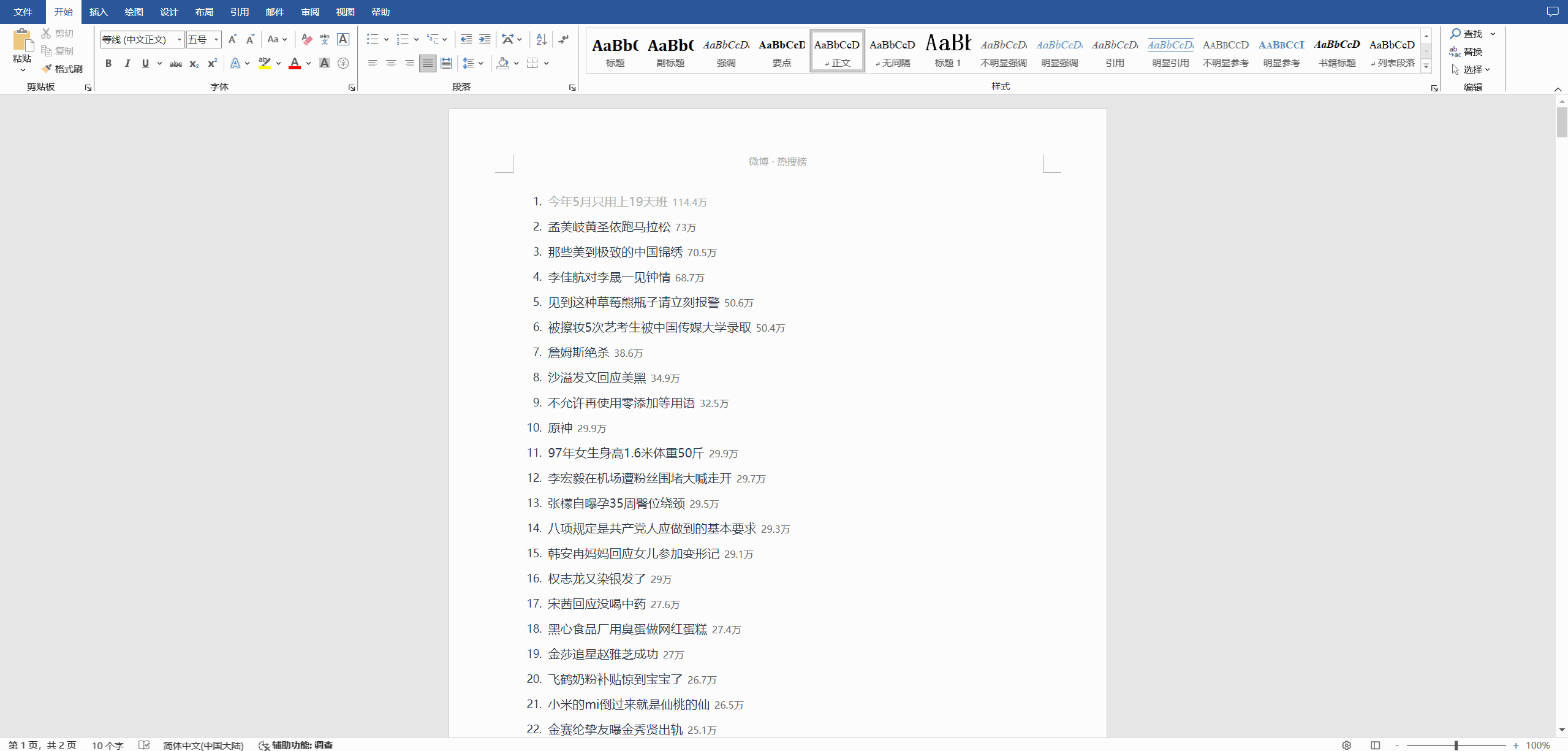Screen dimensions: 1568x751
Task: Click the increase indent icon
Action: [x=485, y=39]
